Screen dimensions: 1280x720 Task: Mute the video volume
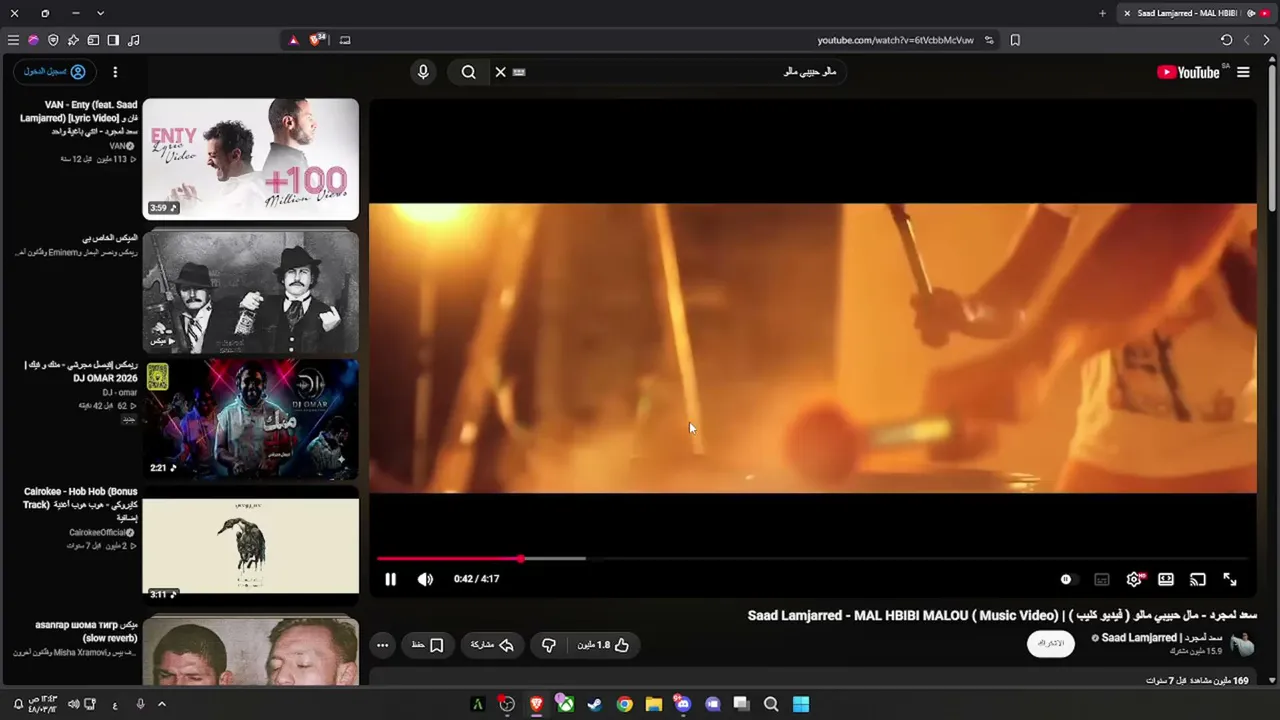[x=425, y=579]
